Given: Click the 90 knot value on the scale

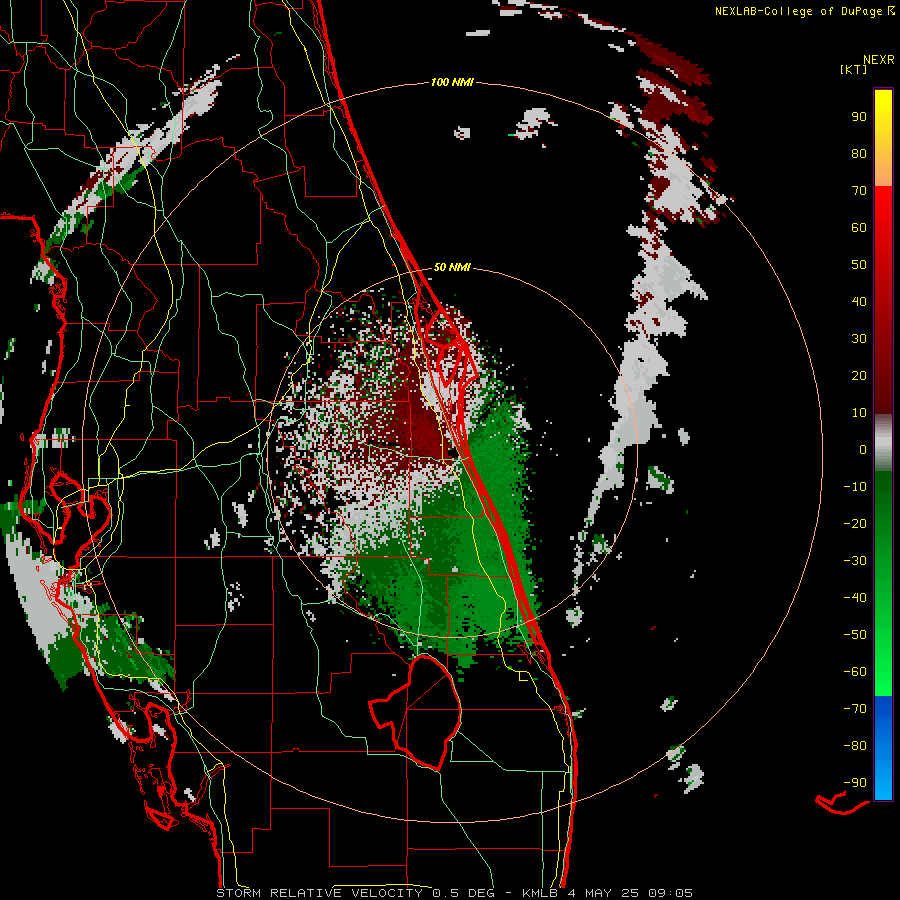Looking at the screenshot, I should coord(859,117).
